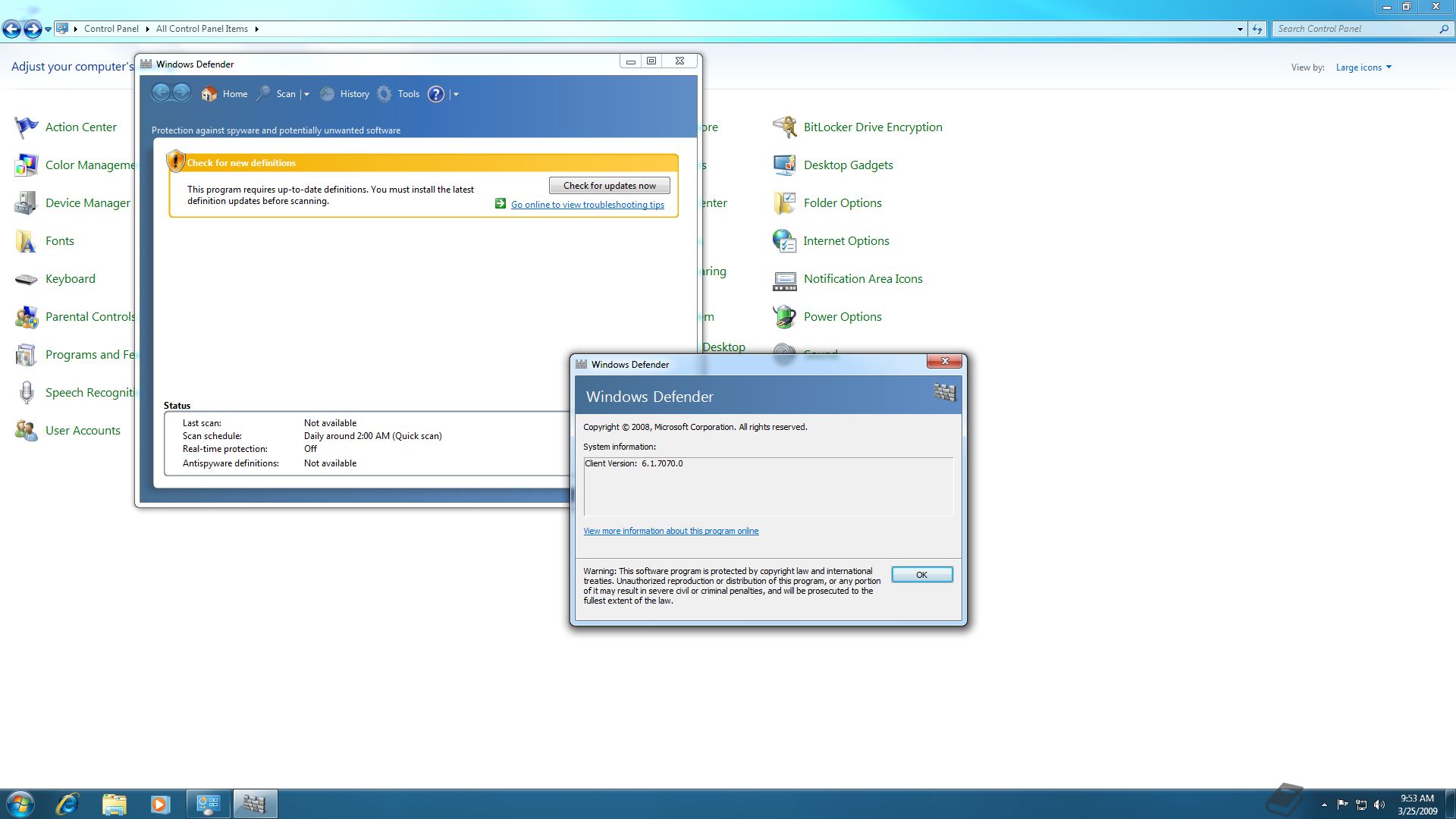Show hidden icons in system tray
Image resolution: width=1456 pixels, height=819 pixels.
1324,805
